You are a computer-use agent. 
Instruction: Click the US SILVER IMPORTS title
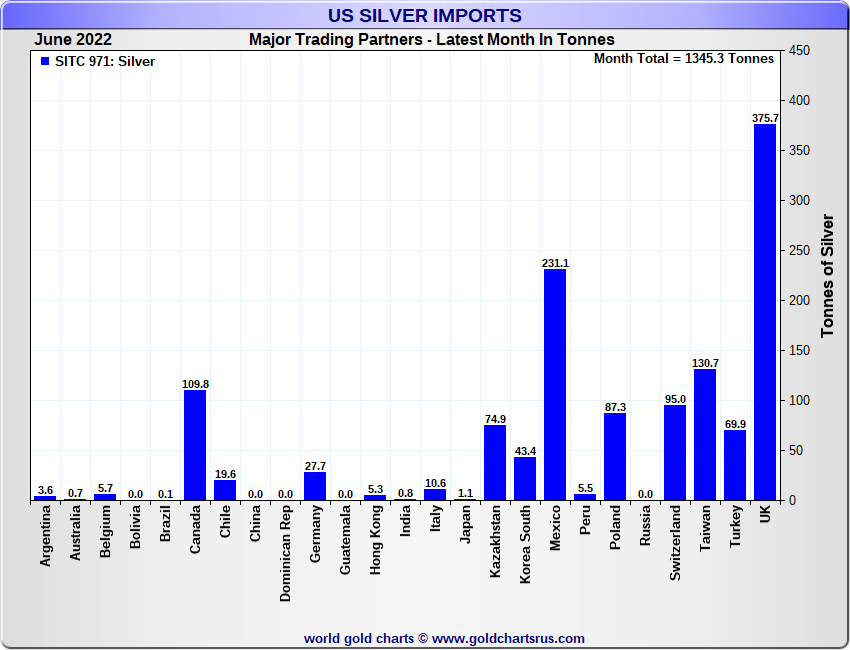[424, 15]
